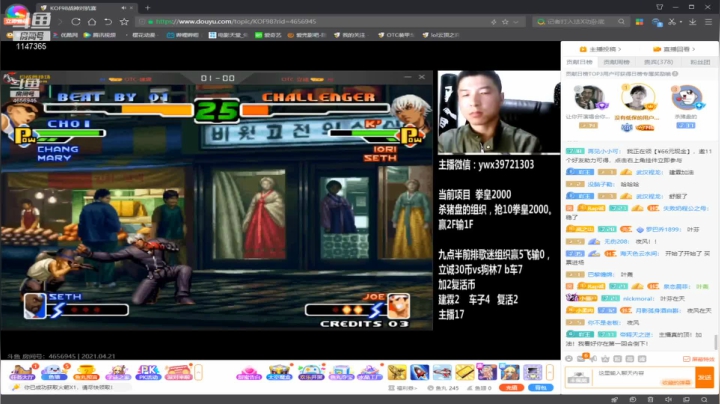
Task: Open the 电影天堂 bookmark
Action: pos(228,35)
